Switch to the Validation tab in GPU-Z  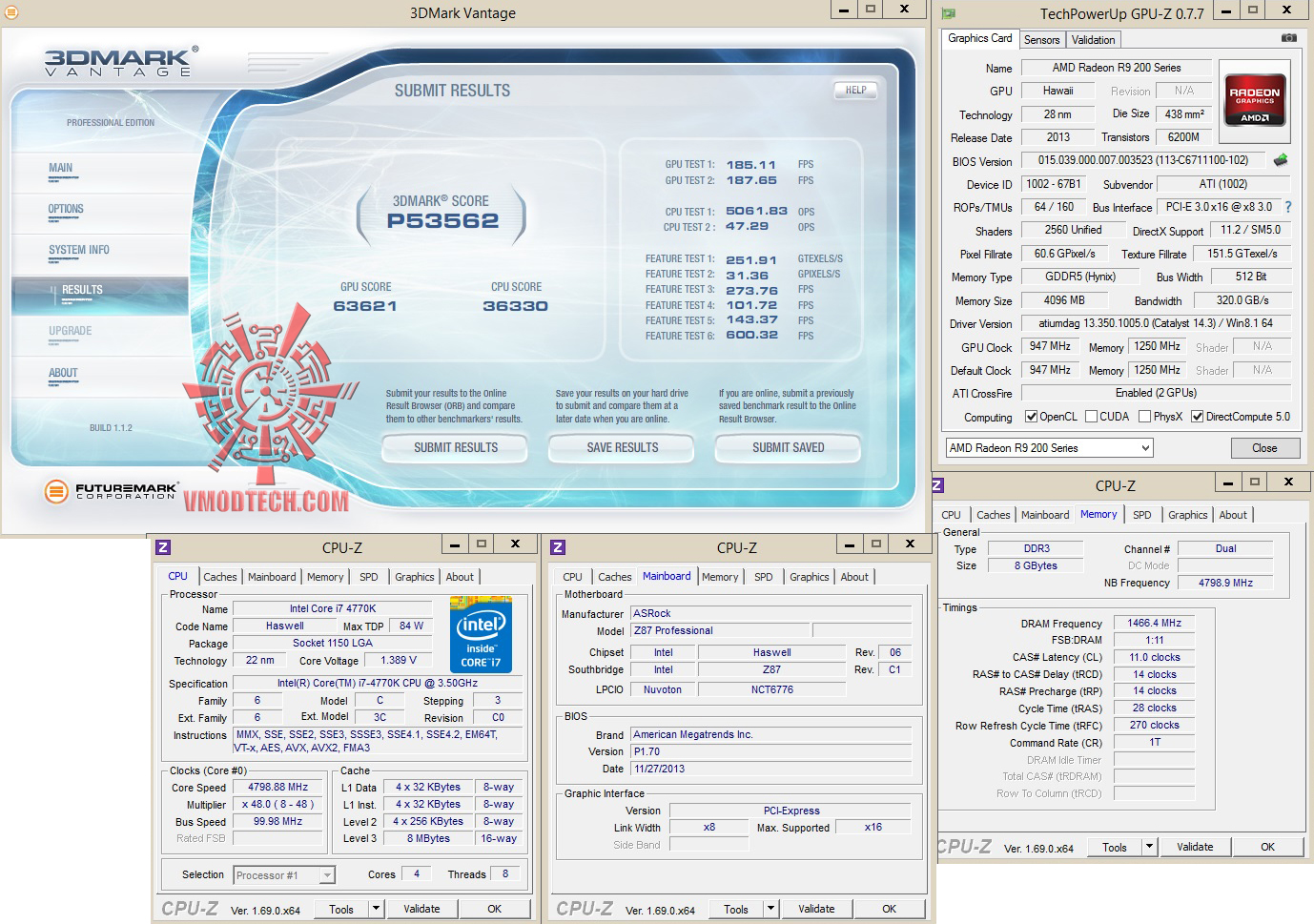(x=1093, y=40)
